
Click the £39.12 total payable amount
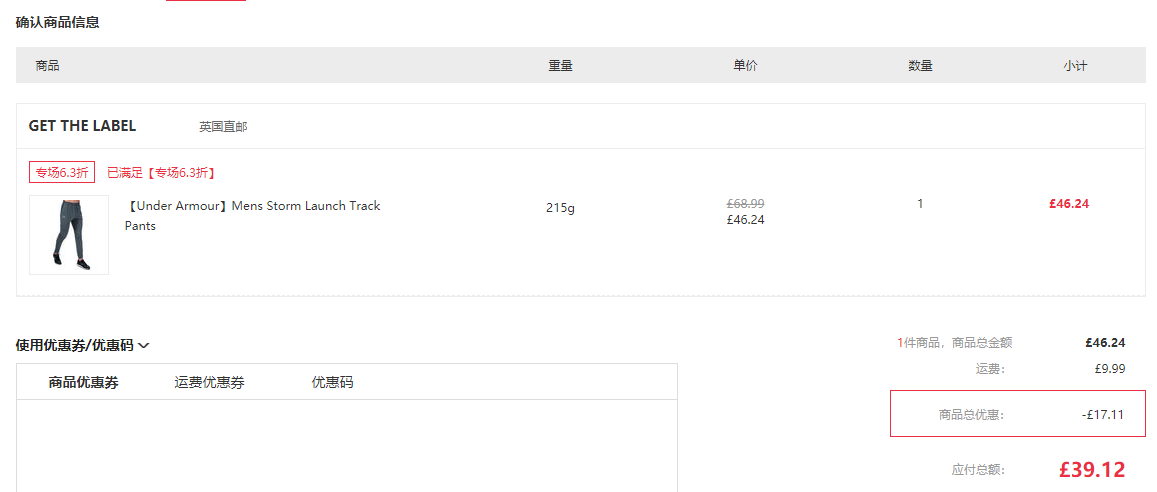pos(1092,469)
